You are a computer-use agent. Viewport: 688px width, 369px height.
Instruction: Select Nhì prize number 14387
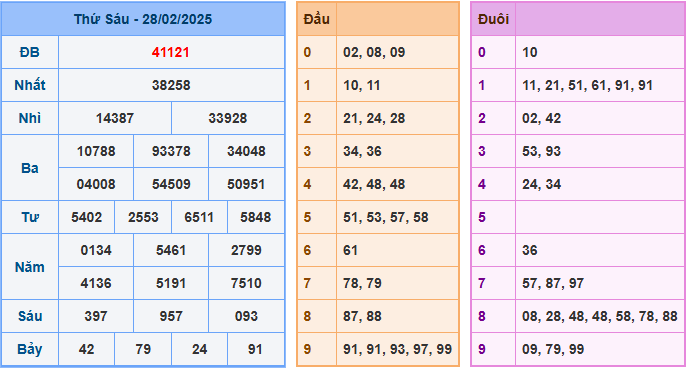[x=115, y=118]
